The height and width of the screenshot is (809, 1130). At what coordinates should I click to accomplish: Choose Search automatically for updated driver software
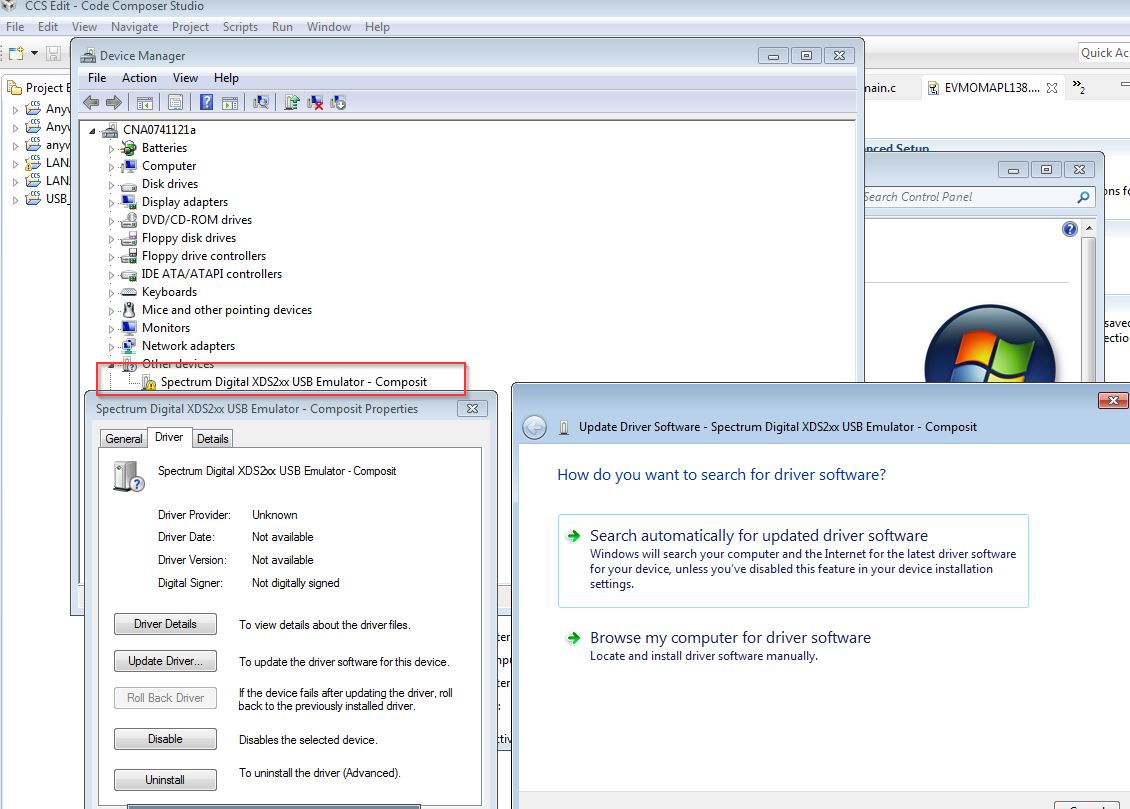[x=793, y=560]
